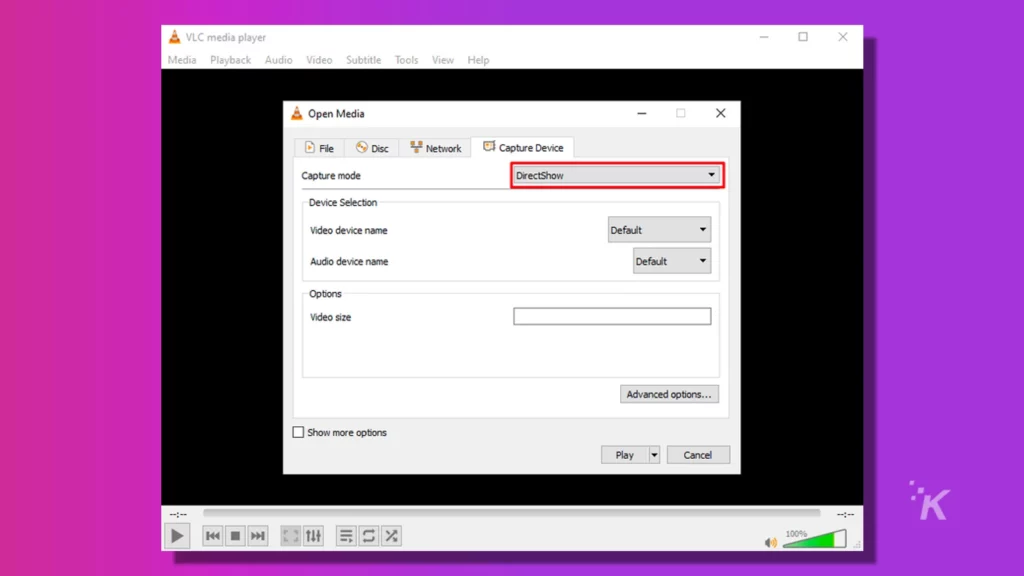Skip to previous media track
This screenshot has width=1024, height=576.
coord(212,536)
